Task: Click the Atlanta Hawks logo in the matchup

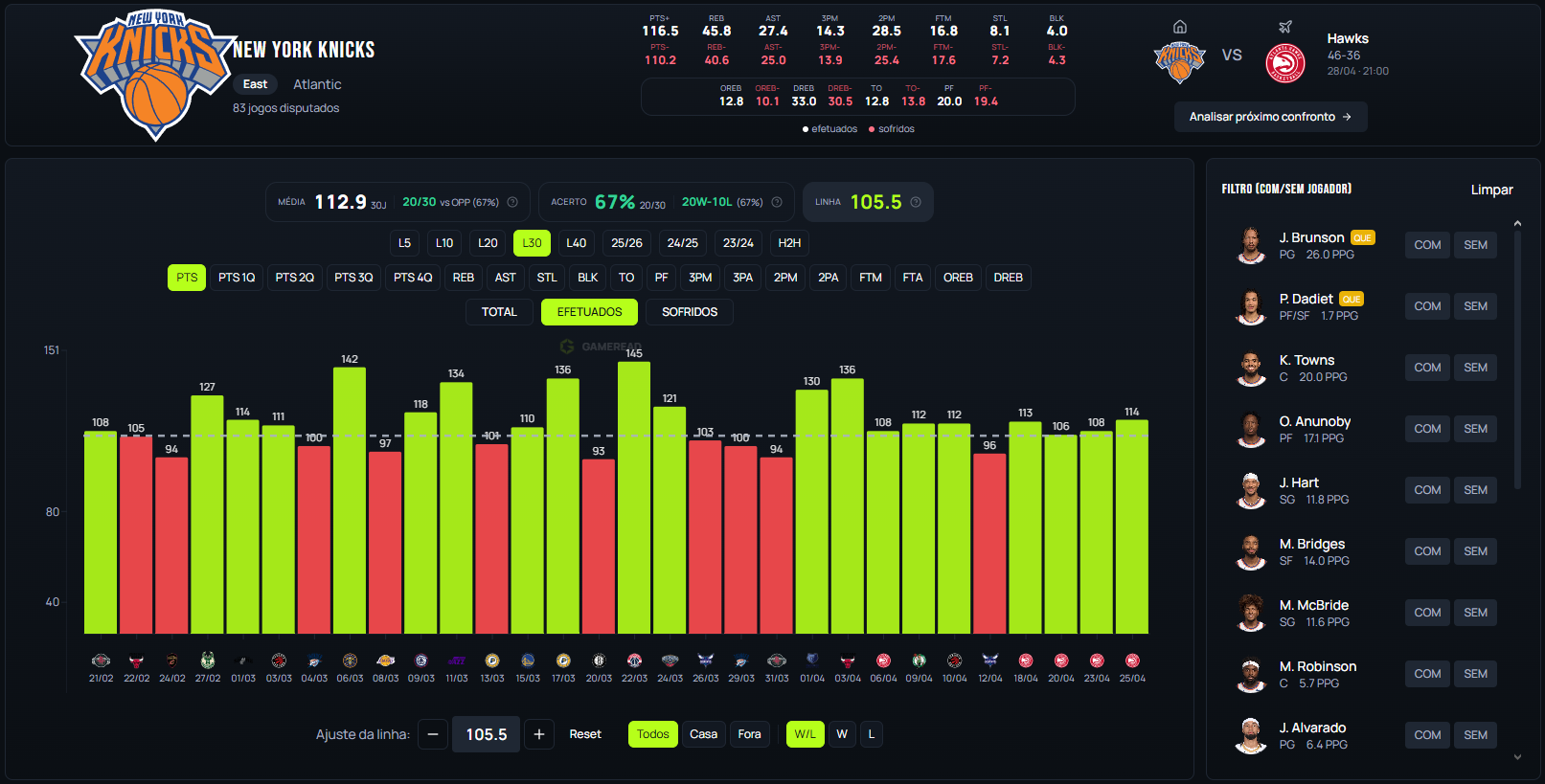Action: coord(1285,63)
